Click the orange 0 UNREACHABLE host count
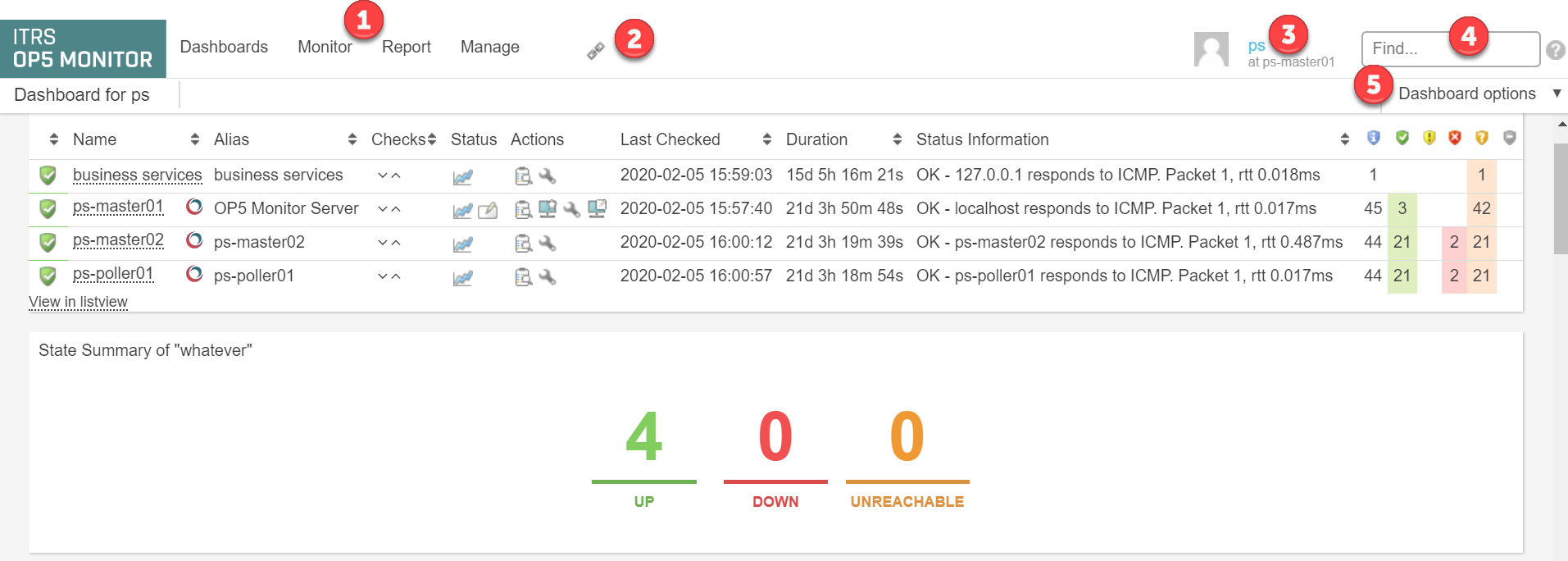 (907, 436)
